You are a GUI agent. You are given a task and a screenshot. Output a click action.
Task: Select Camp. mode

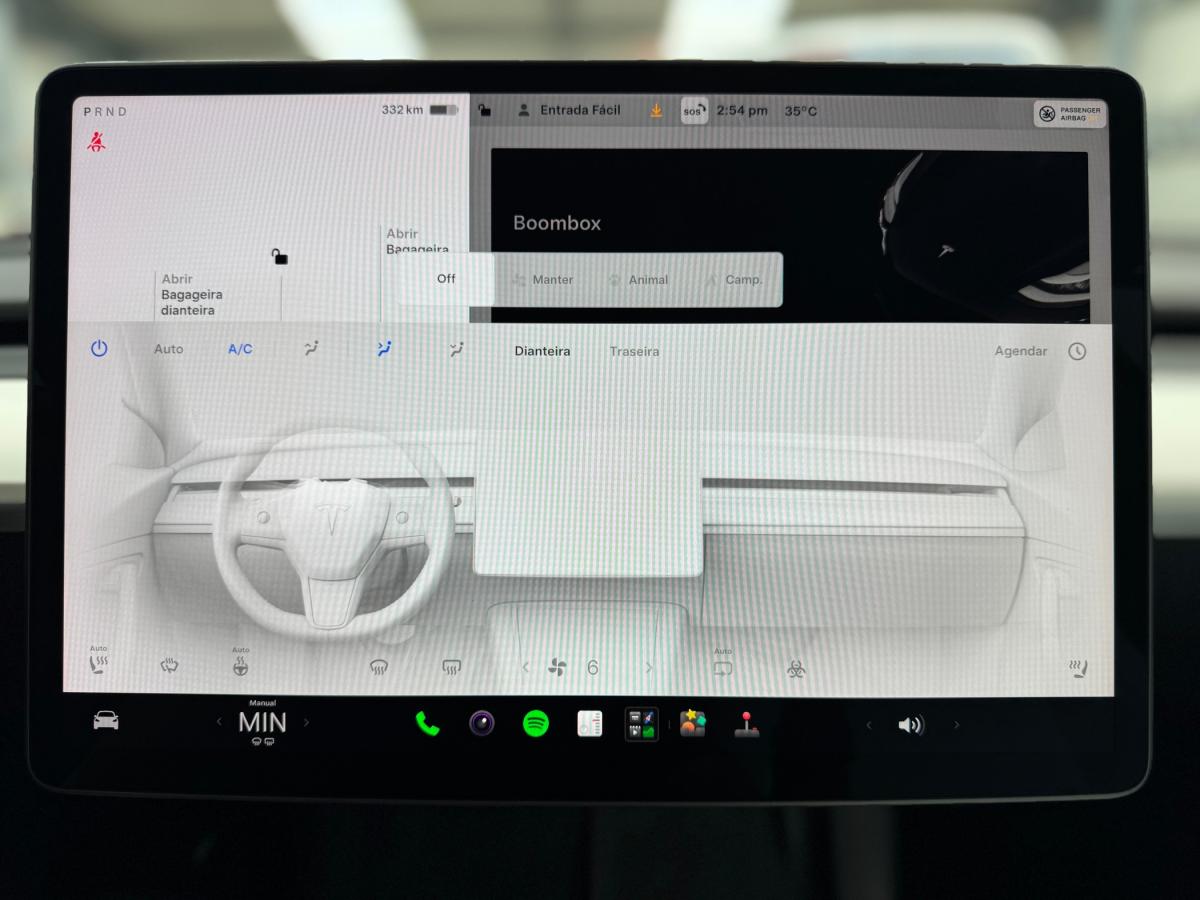(734, 280)
